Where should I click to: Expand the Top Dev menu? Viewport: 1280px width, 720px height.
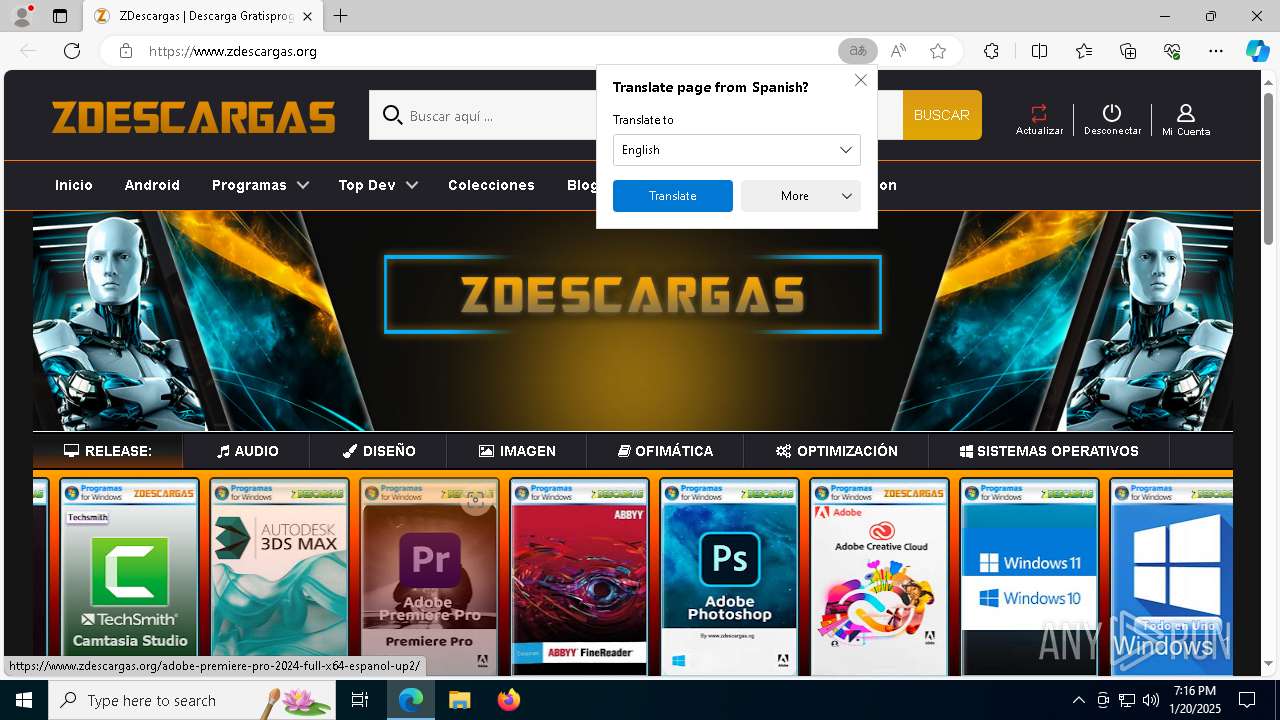pos(378,185)
